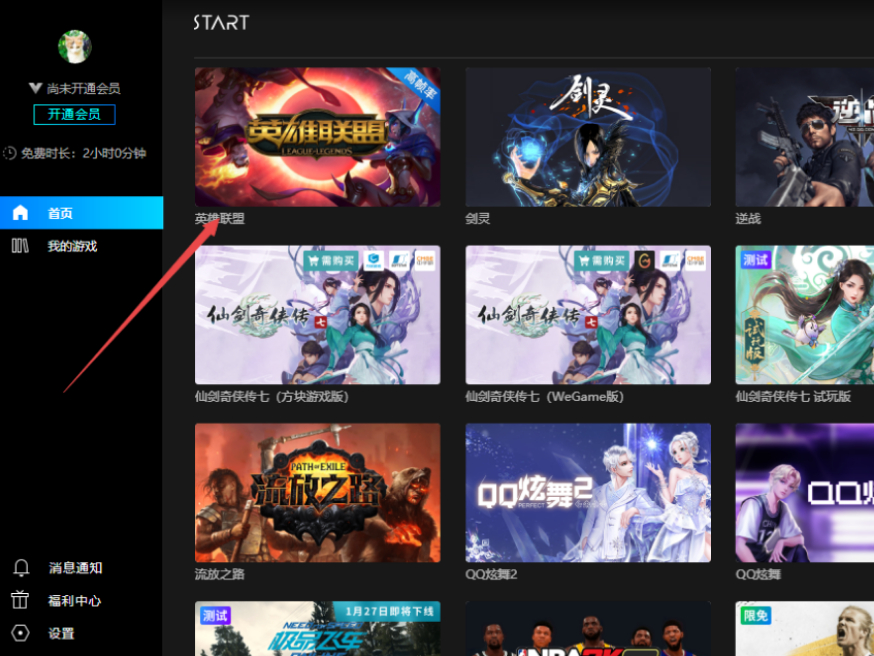The height and width of the screenshot is (656, 874).
Task: Click the 流放之路 title text below cover
Action: pos(220,574)
